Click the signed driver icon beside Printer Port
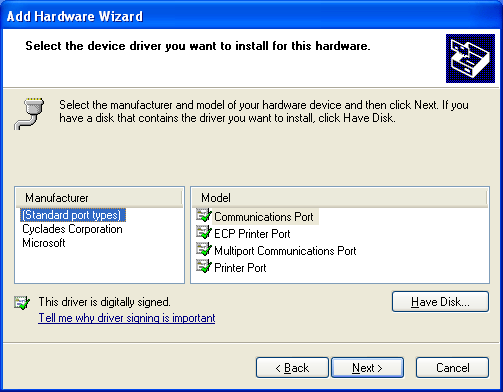The image size is (503, 392). click(204, 266)
